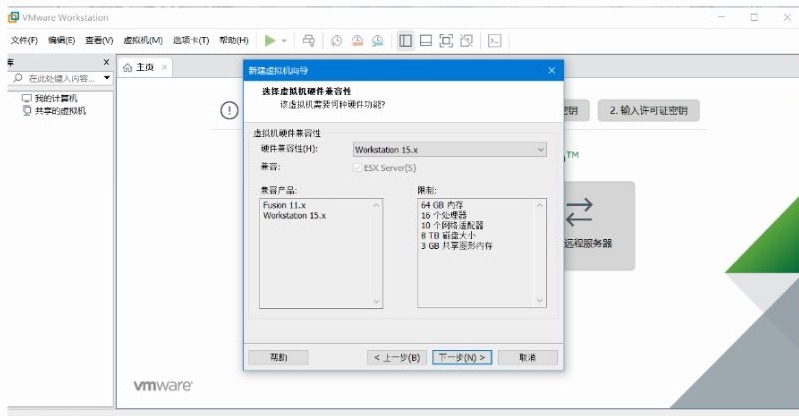Open the 选项卡(T) menu
Screen dimensions: 799x416
point(191,40)
